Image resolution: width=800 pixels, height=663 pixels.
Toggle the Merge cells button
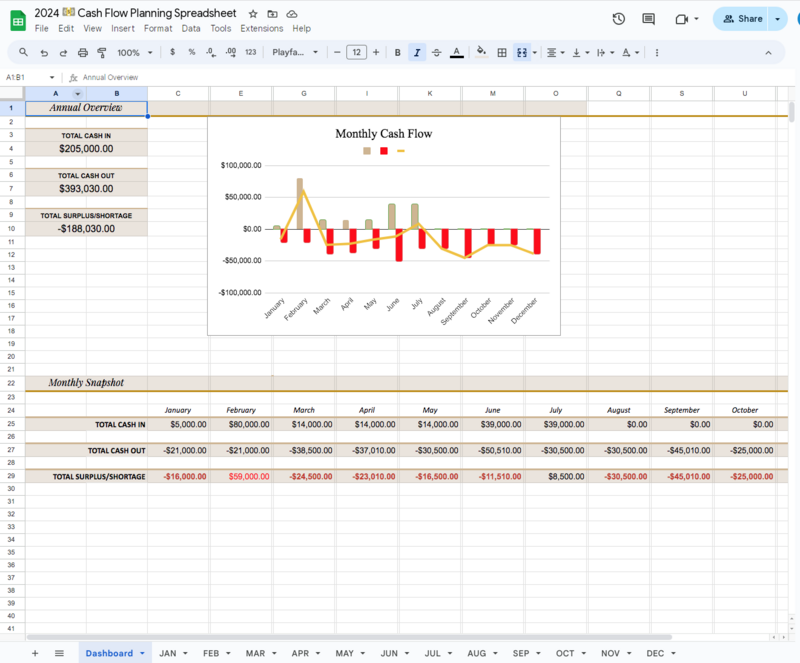pos(521,53)
